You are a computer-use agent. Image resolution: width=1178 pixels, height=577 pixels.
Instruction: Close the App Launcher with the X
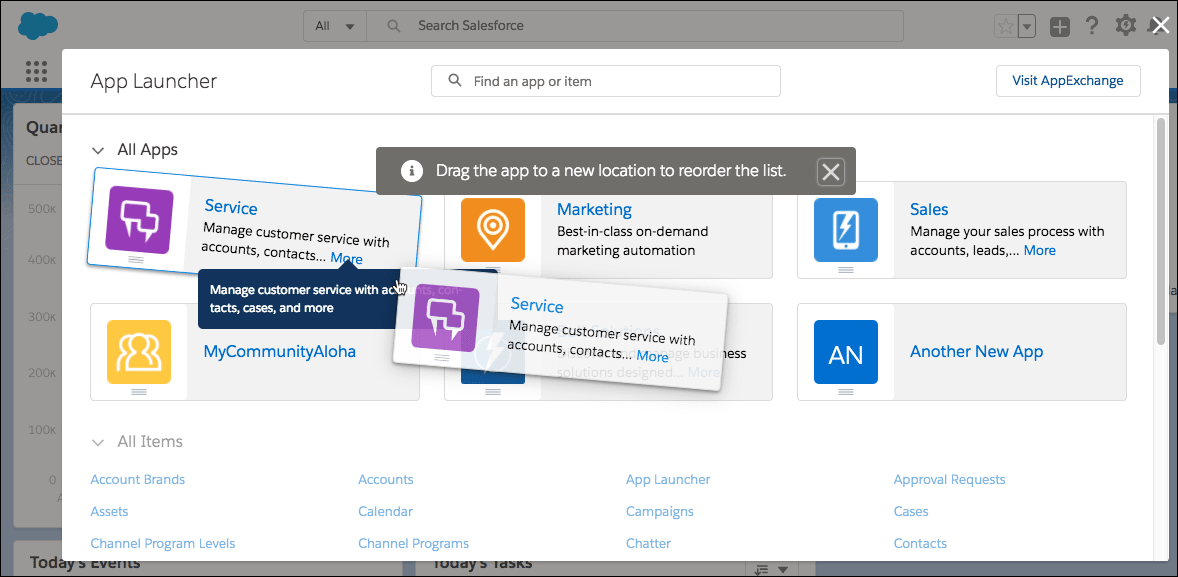pos(1161,26)
